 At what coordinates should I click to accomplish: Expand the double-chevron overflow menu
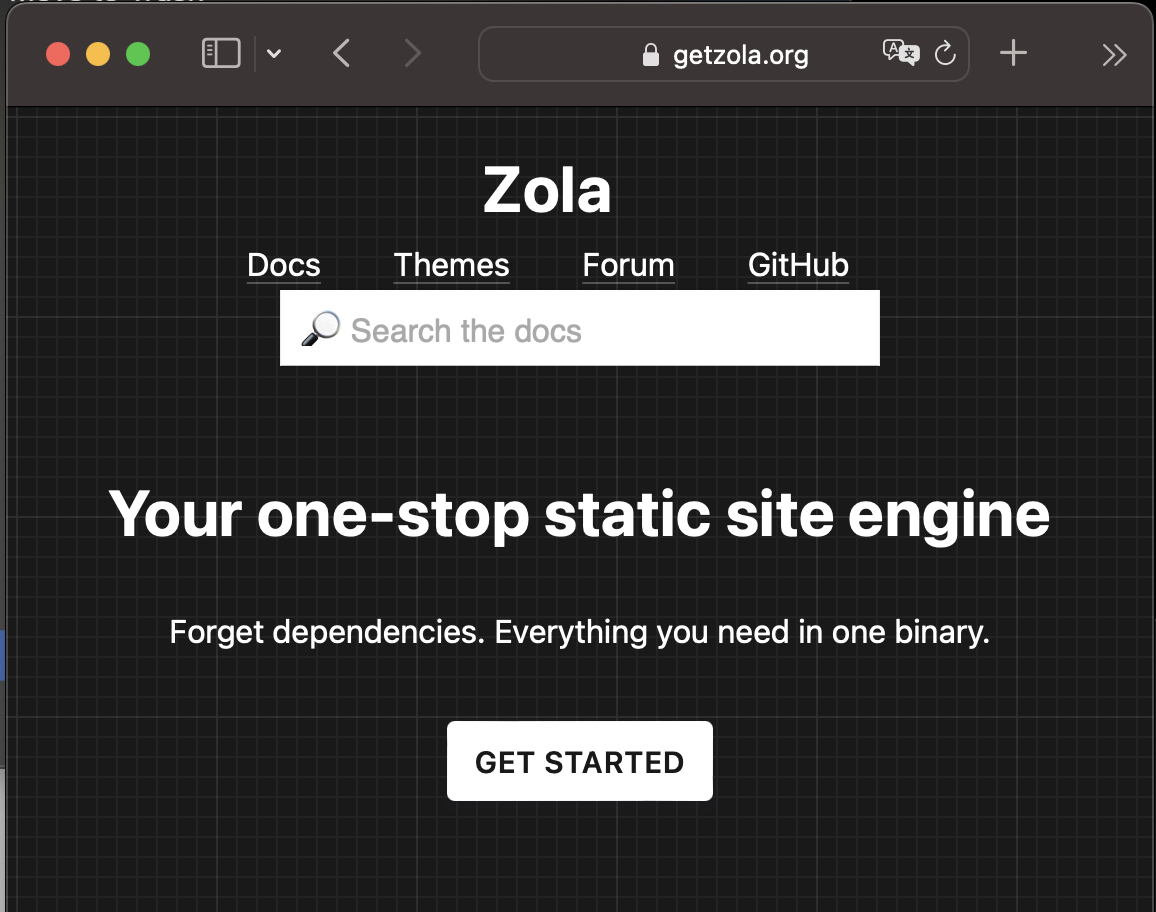pos(1114,54)
